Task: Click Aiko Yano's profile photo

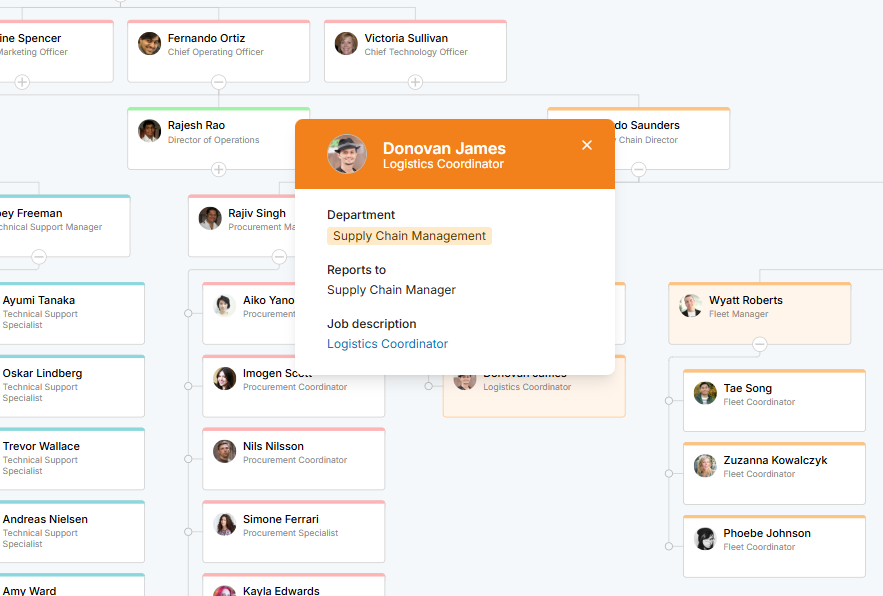Action: 224,306
